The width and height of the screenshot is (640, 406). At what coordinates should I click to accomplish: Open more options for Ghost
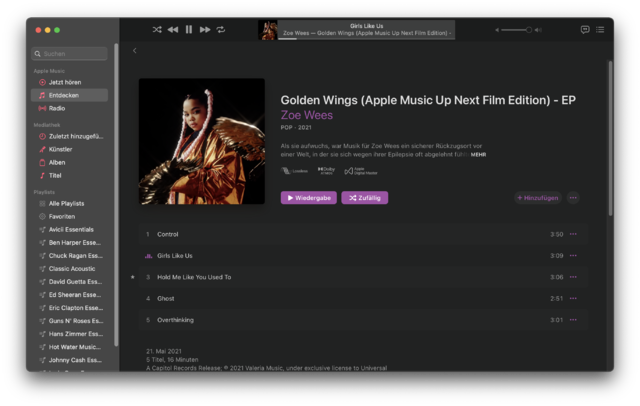573,298
